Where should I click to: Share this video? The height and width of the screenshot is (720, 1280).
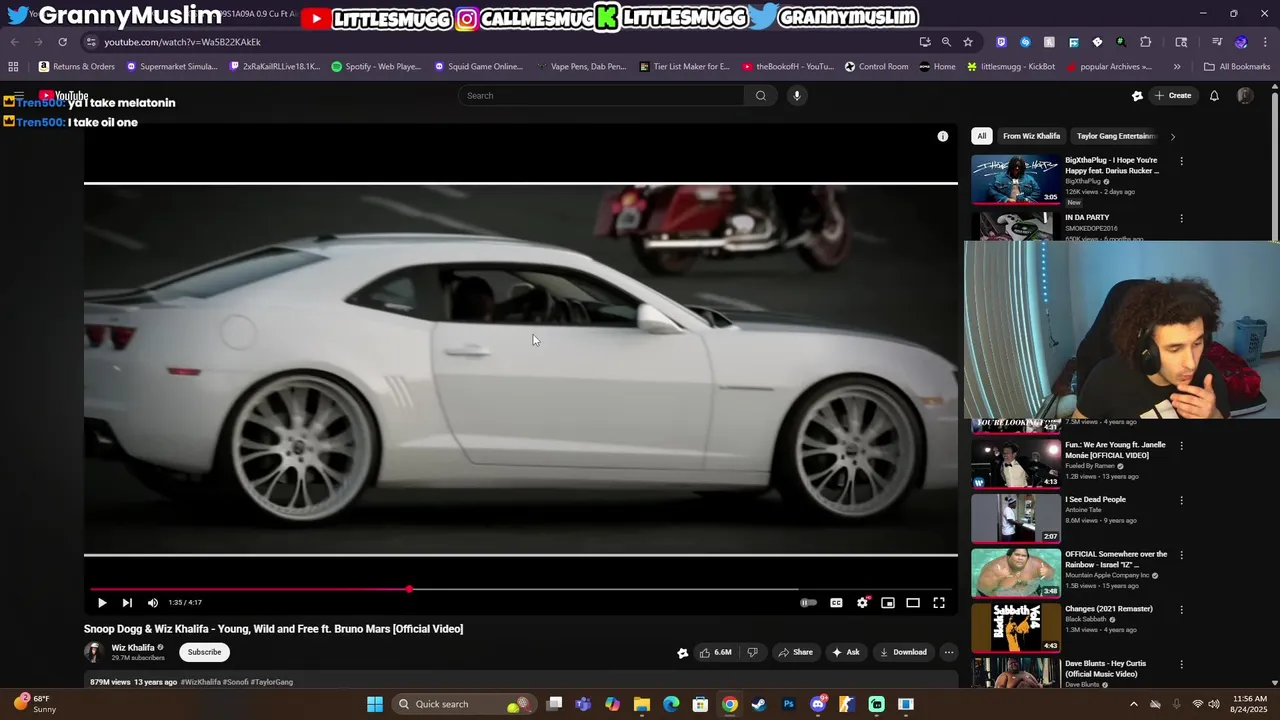point(796,652)
